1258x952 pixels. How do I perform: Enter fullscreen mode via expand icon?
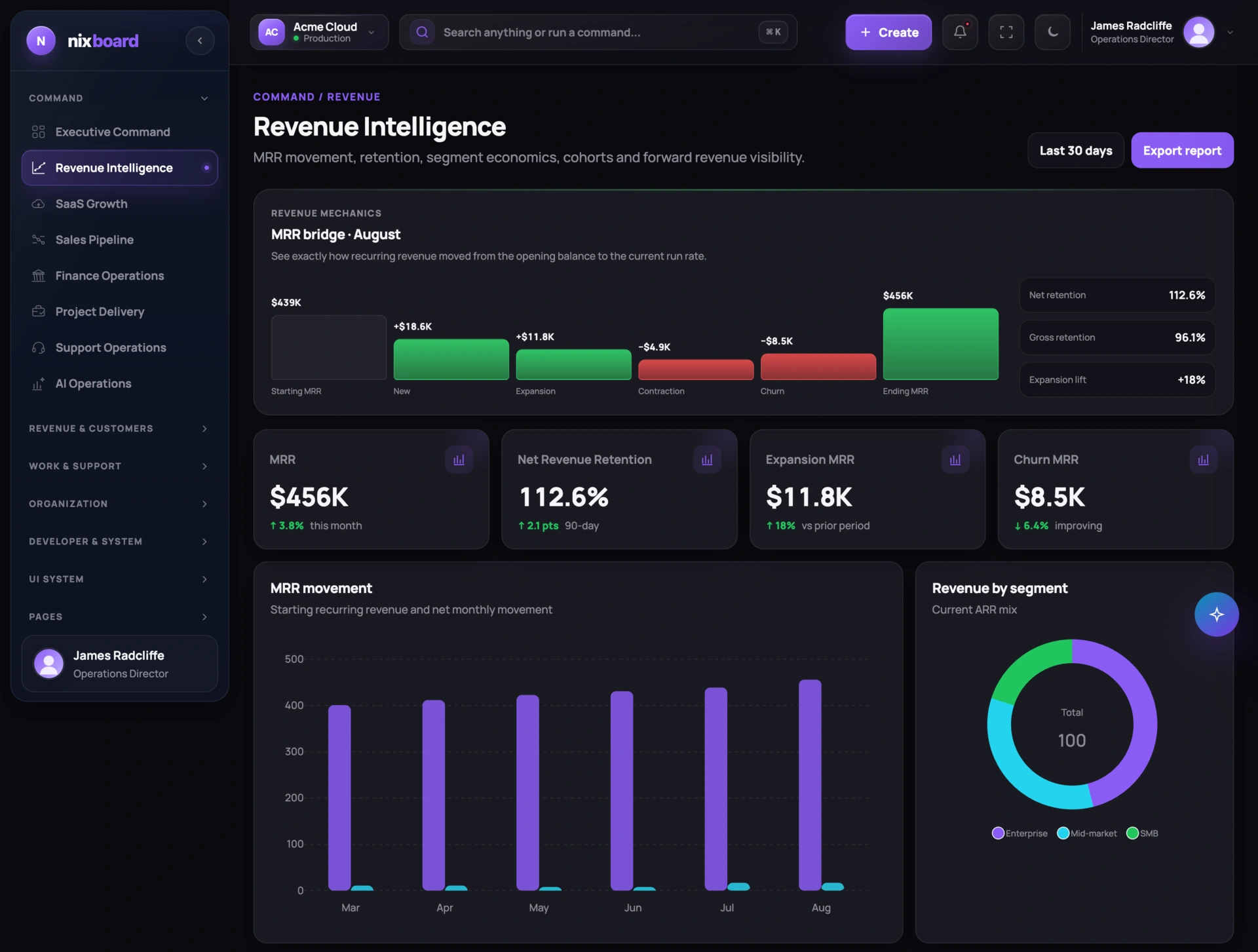[x=1006, y=32]
